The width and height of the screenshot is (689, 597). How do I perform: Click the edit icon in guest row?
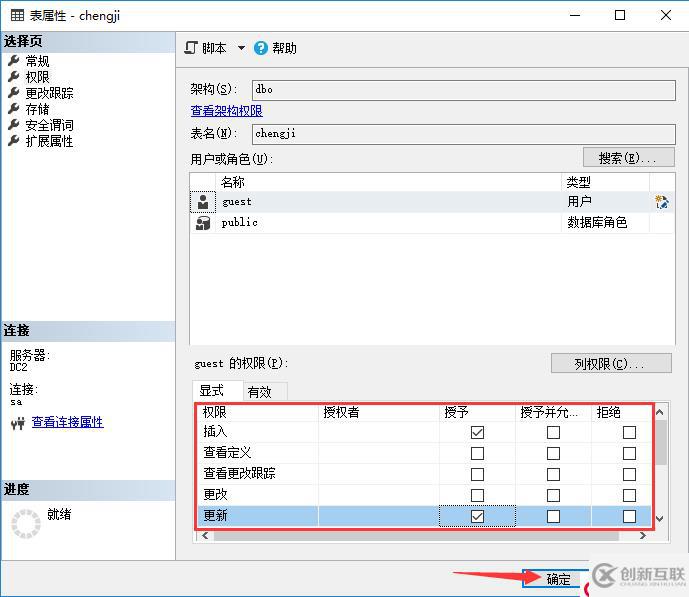coord(662,202)
